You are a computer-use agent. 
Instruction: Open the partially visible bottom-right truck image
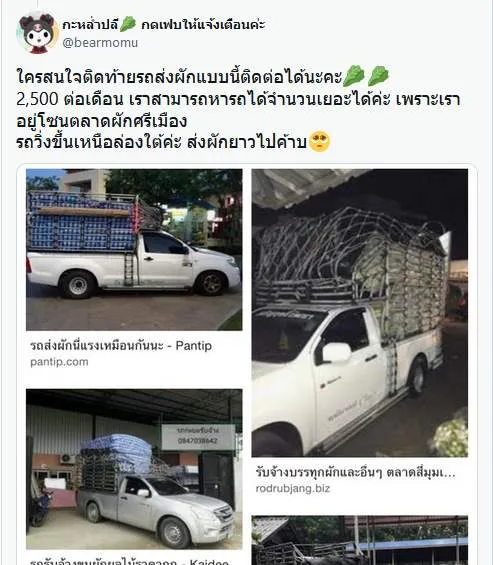click(360, 540)
